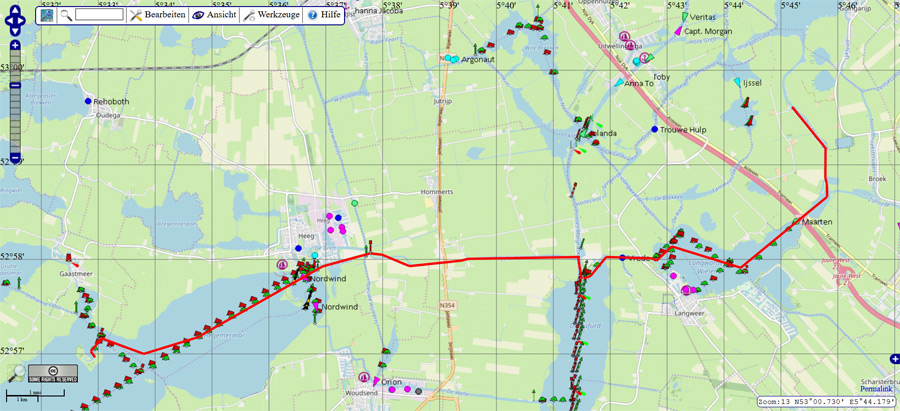The height and width of the screenshot is (411, 900).
Task: Pan the map left with arrow
Action: pos(6,20)
